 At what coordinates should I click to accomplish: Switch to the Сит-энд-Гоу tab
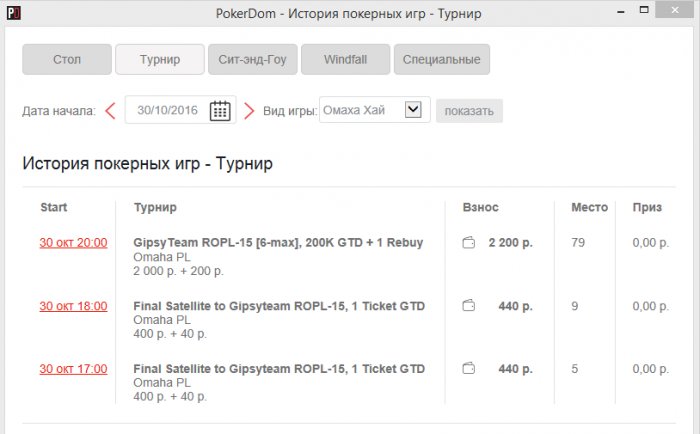coord(253,59)
